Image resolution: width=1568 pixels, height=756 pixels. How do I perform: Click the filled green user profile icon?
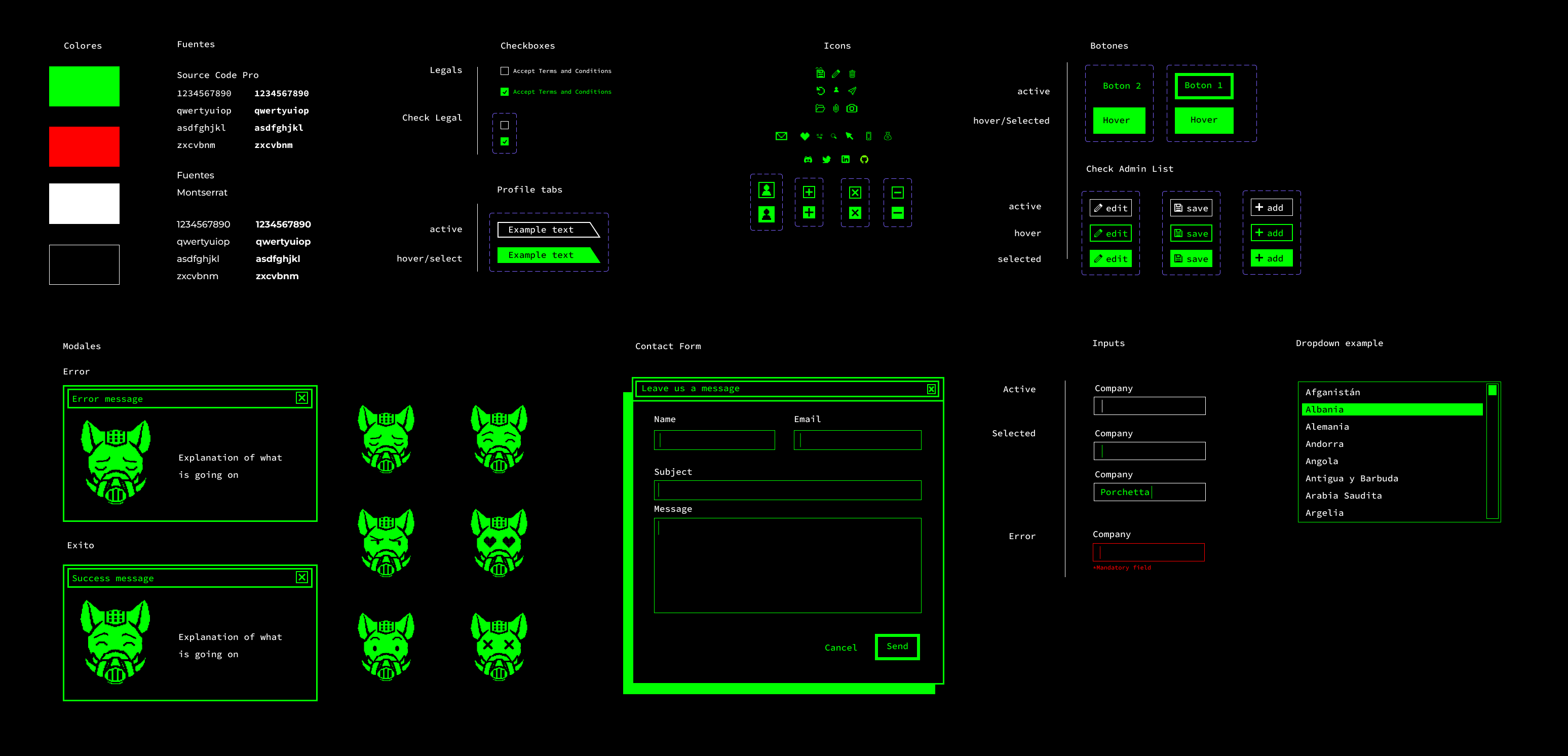pyautogui.click(x=767, y=214)
